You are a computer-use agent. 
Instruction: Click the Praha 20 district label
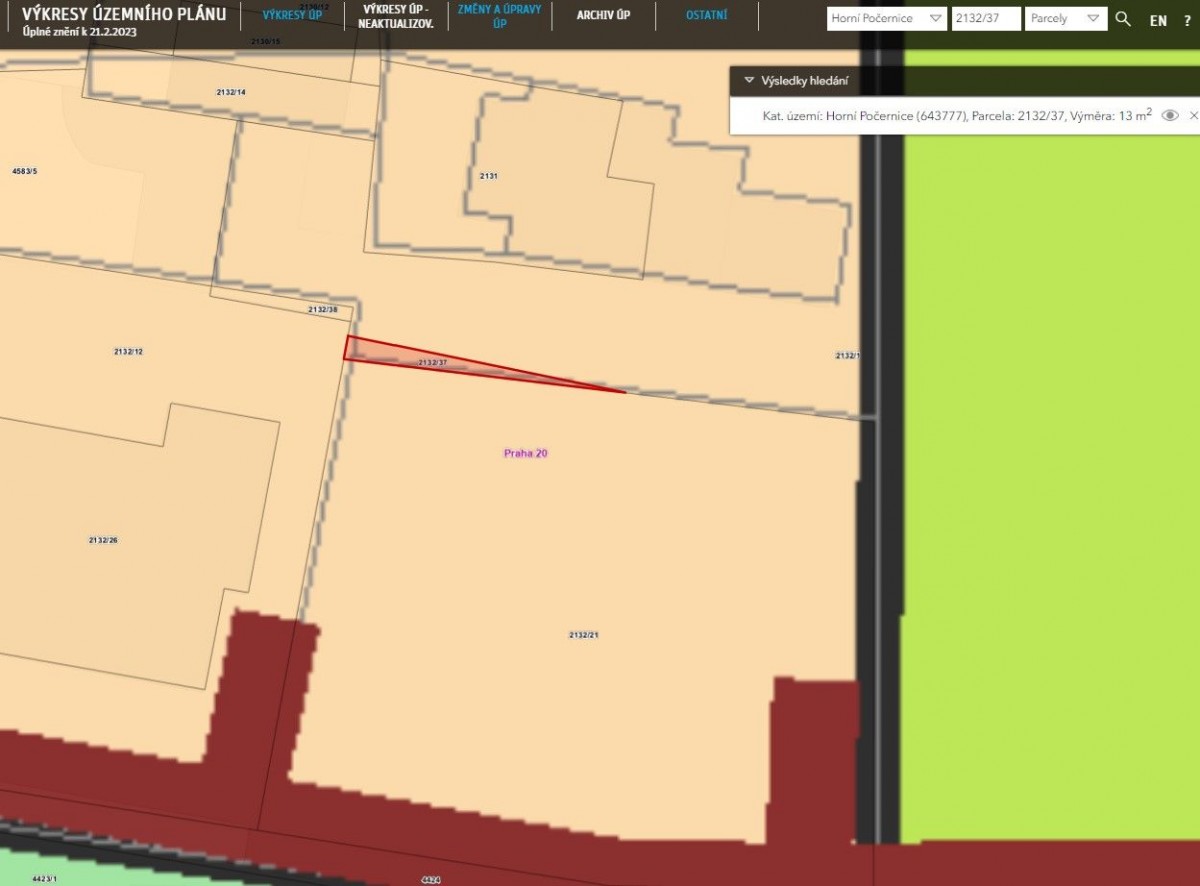pos(525,453)
